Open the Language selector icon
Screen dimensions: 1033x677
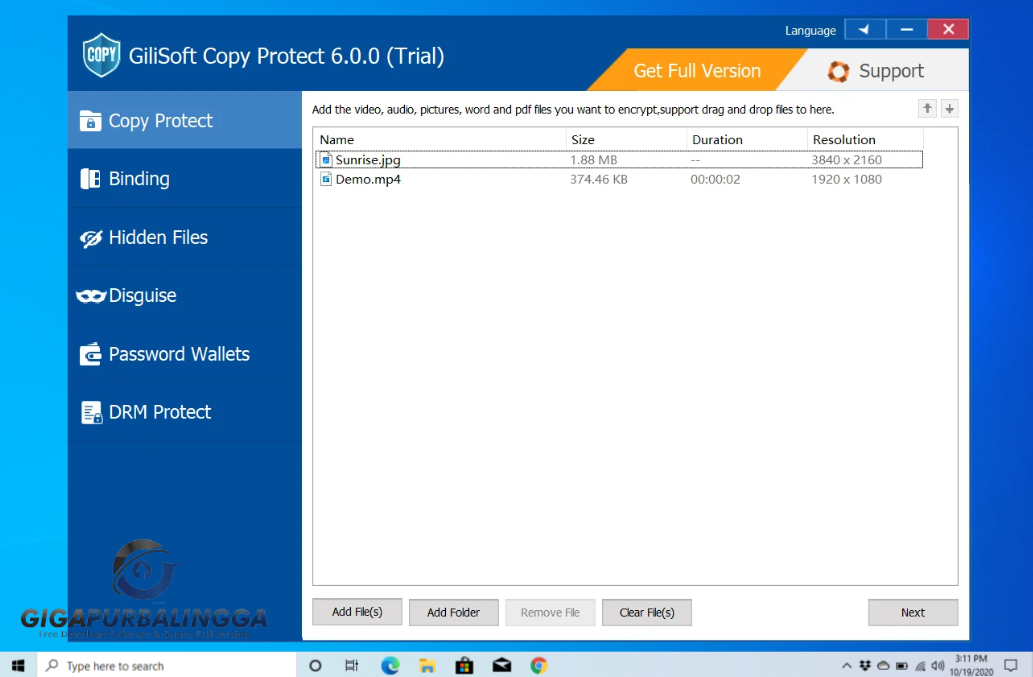pyautogui.click(x=864, y=30)
